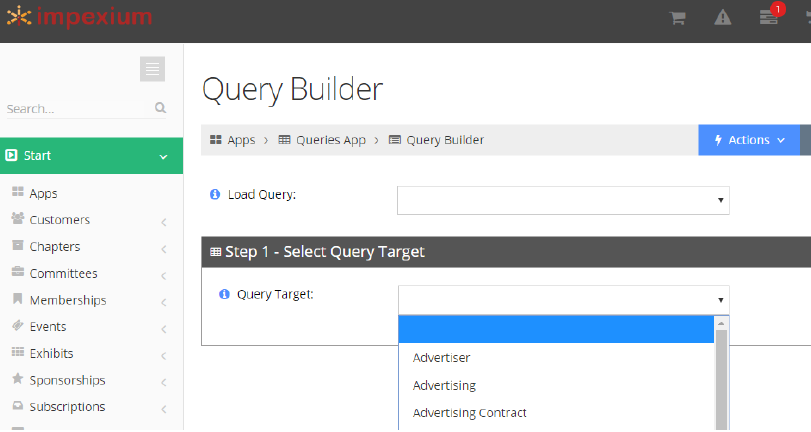Click the Step 1 table icon in header
The image size is (811, 432).
(x=215, y=252)
